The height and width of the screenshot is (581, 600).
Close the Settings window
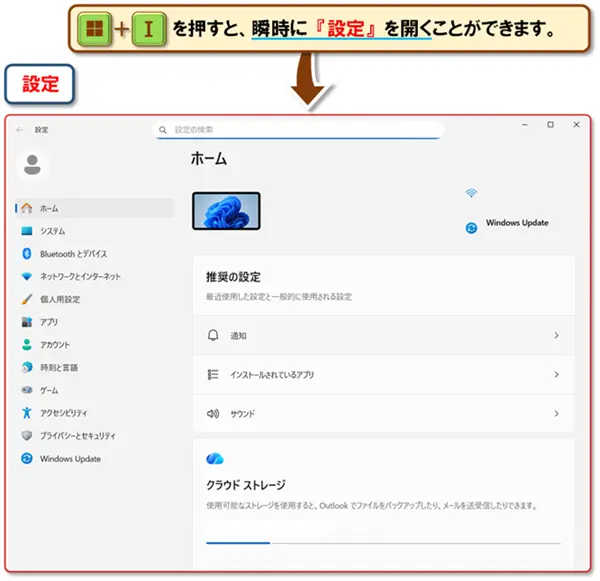[x=576, y=125]
